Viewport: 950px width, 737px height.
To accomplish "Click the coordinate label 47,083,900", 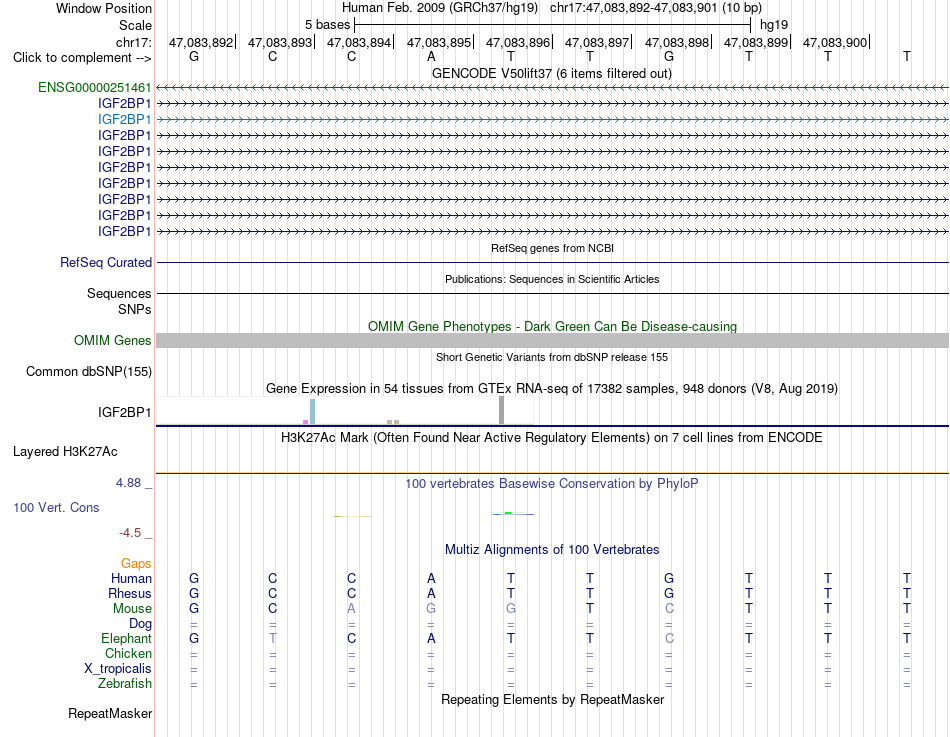I will [x=835, y=42].
